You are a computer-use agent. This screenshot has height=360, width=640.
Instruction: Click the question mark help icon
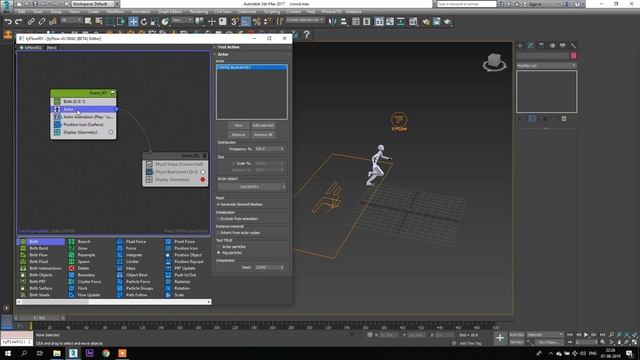(x=307, y=35)
